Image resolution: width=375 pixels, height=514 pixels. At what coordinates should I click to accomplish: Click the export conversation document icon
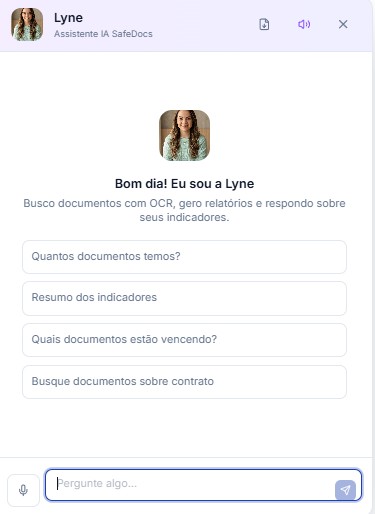click(264, 24)
